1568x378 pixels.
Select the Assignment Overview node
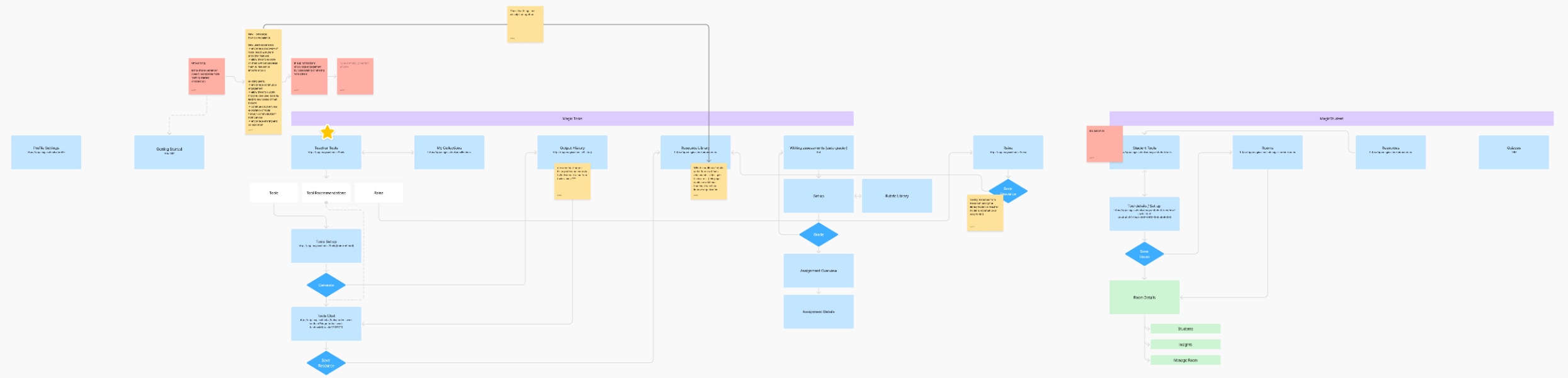coord(819,271)
